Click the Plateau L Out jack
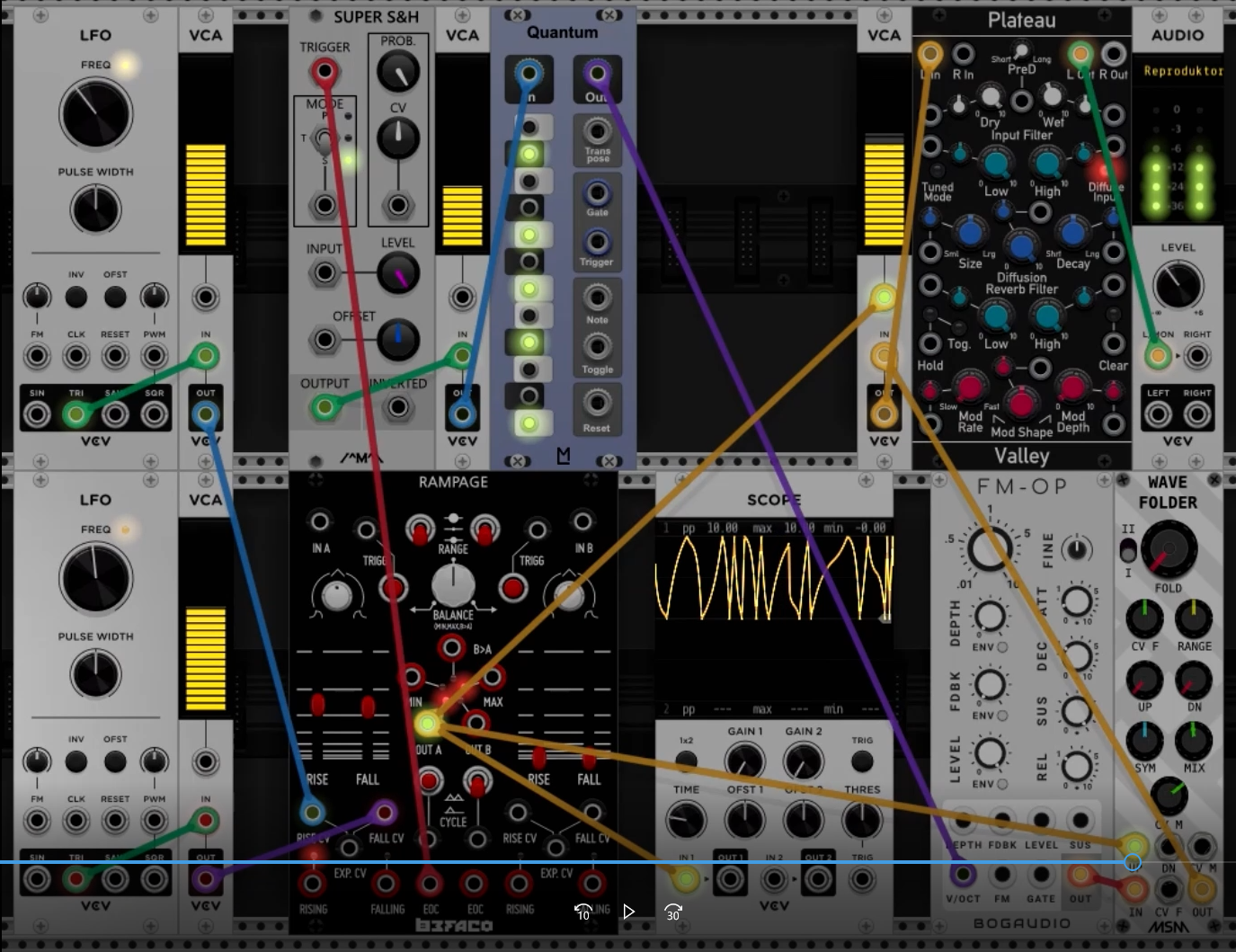The image size is (1236, 952). click(x=1080, y=54)
